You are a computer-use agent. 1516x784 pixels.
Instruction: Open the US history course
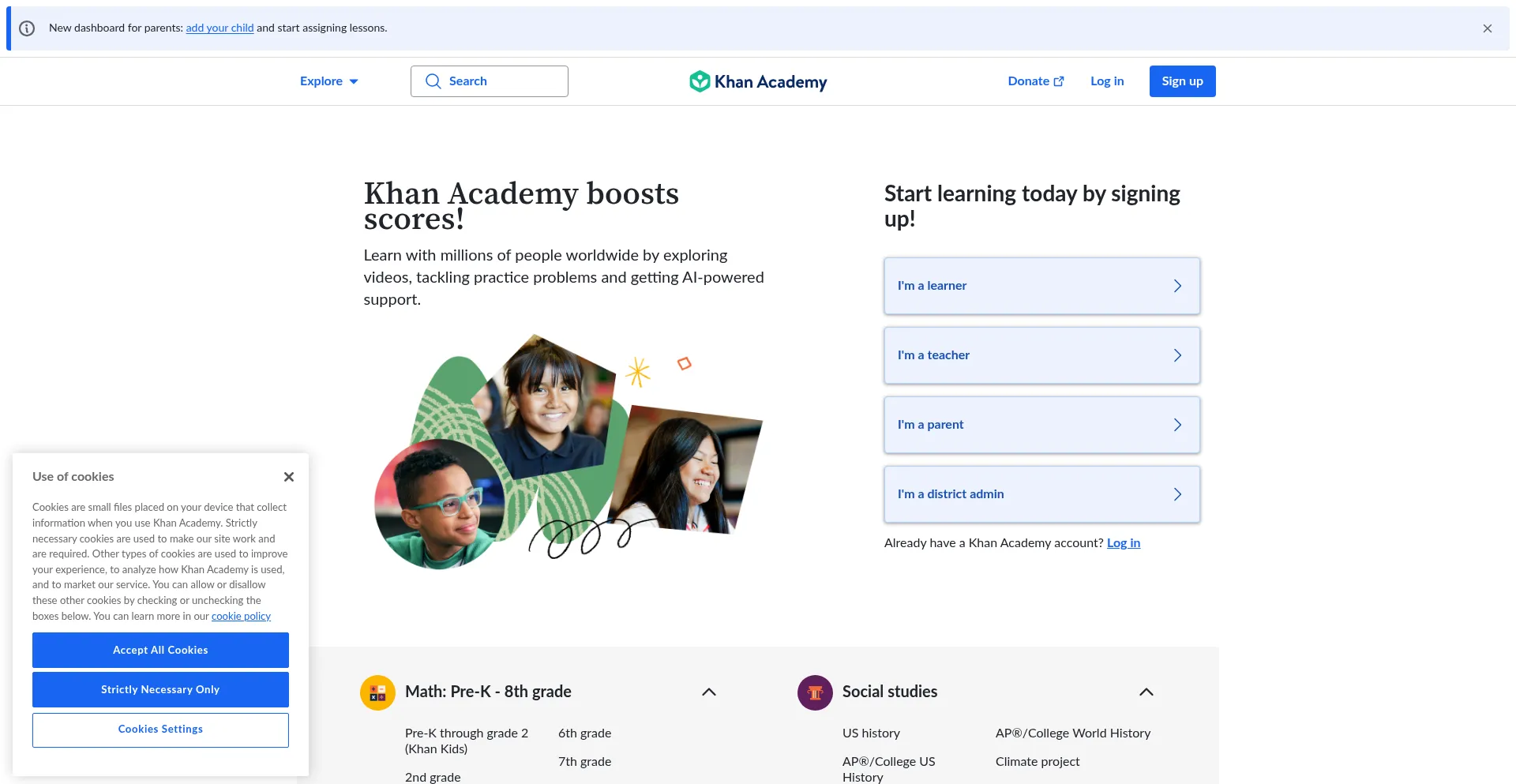pyautogui.click(x=871, y=733)
